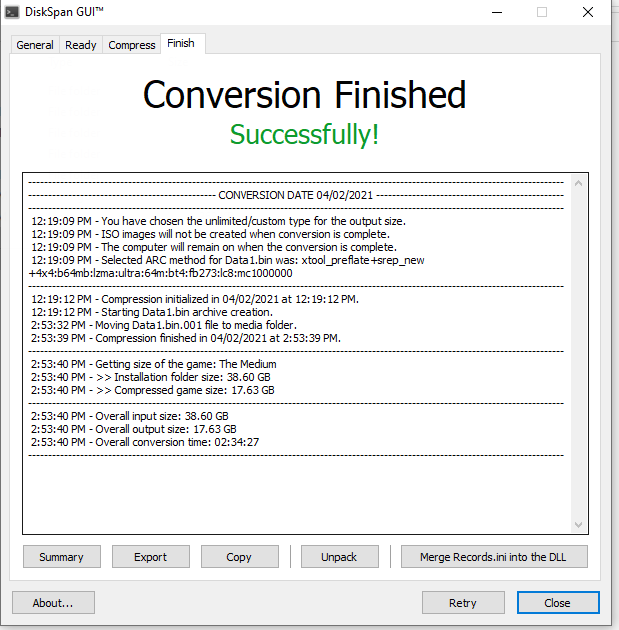
Task: Copy the log to clipboard
Action: click(x=239, y=556)
